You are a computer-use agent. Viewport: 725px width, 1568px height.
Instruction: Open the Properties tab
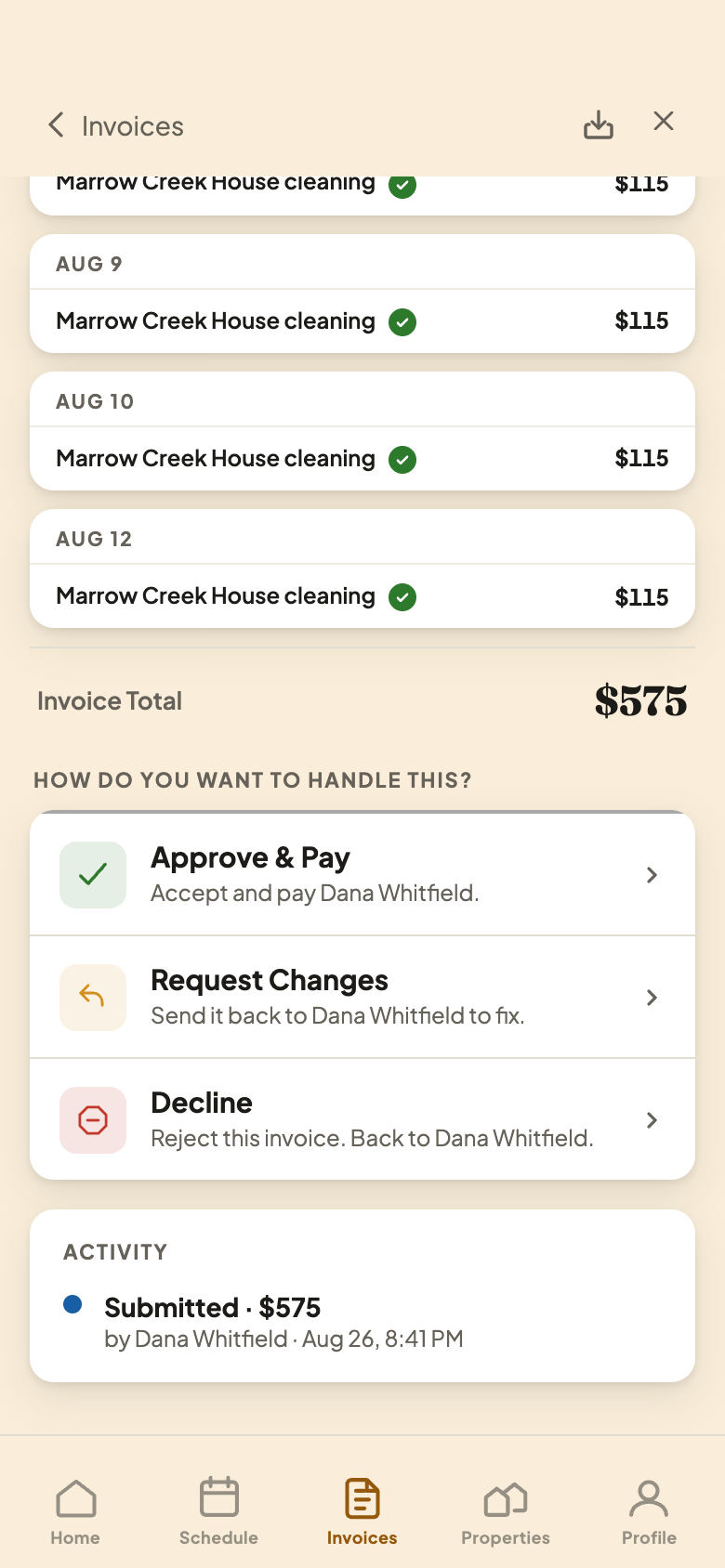click(x=506, y=1511)
